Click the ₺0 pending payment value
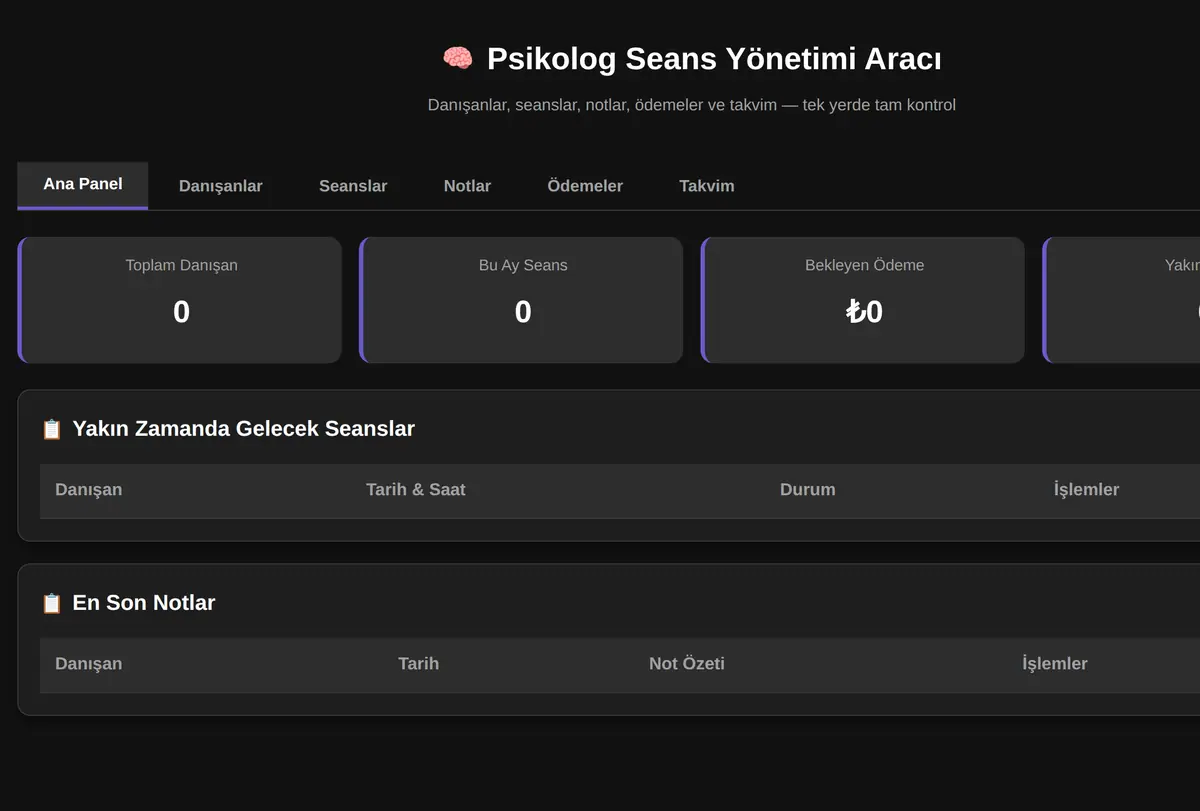1200x811 pixels. tap(864, 312)
